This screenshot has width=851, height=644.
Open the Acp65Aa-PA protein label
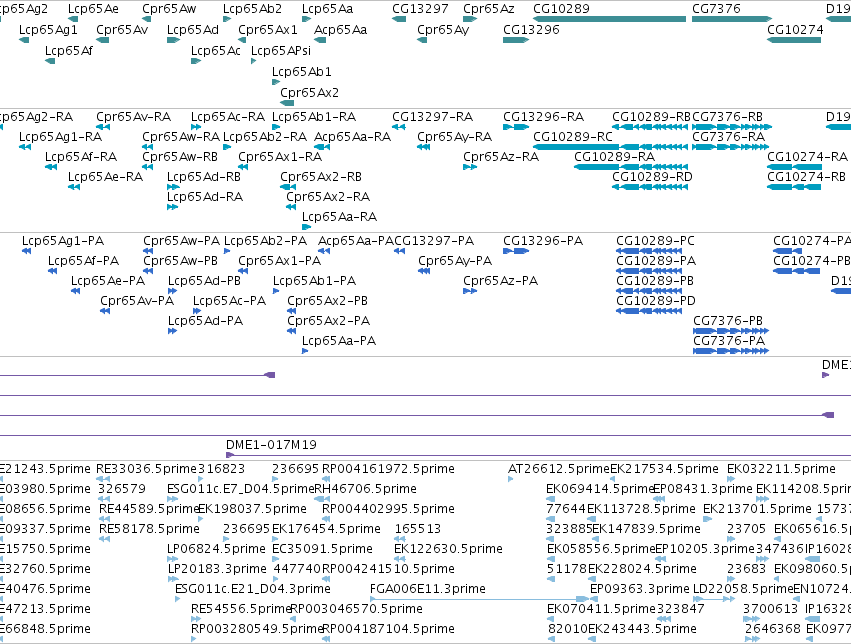(x=356, y=241)
